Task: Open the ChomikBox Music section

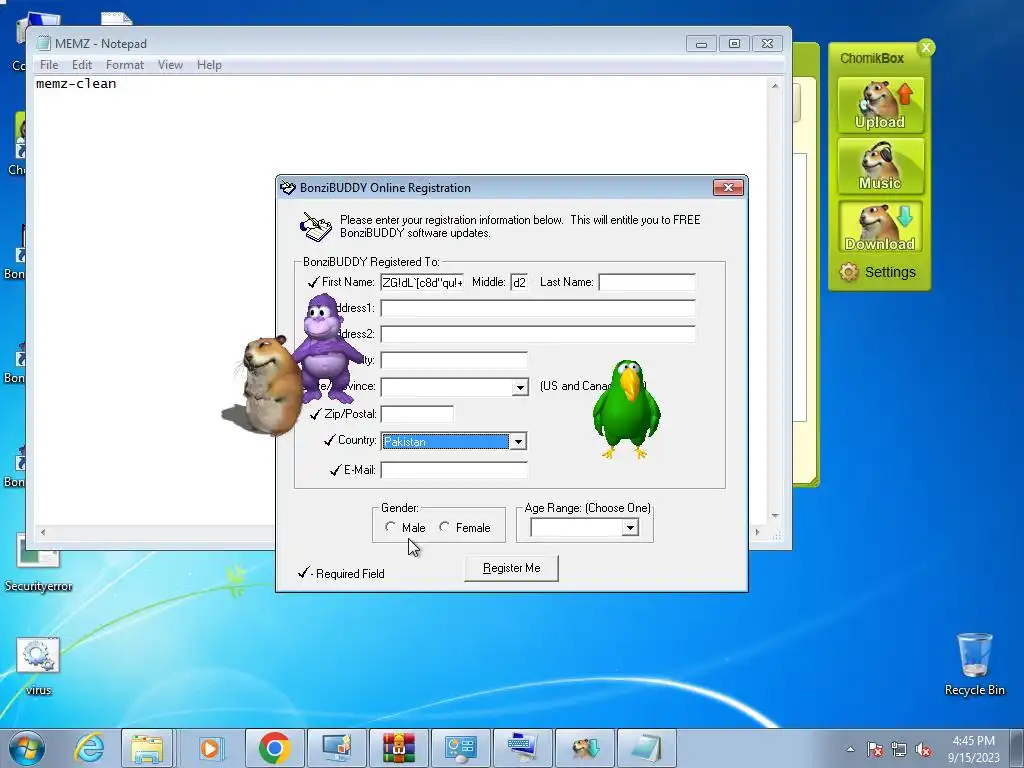Action: 880,166
